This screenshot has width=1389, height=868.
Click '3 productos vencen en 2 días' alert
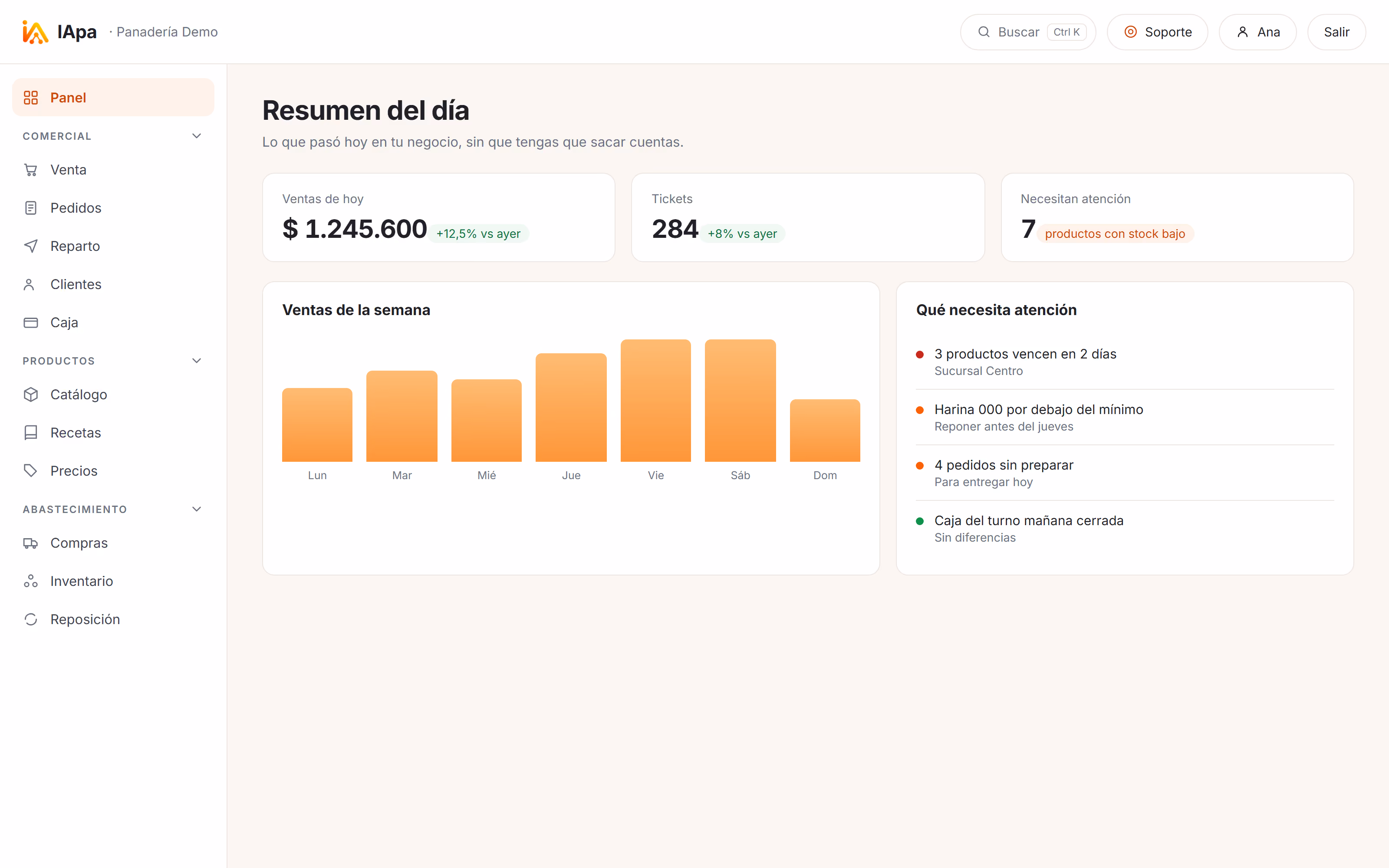(1124, 362)
